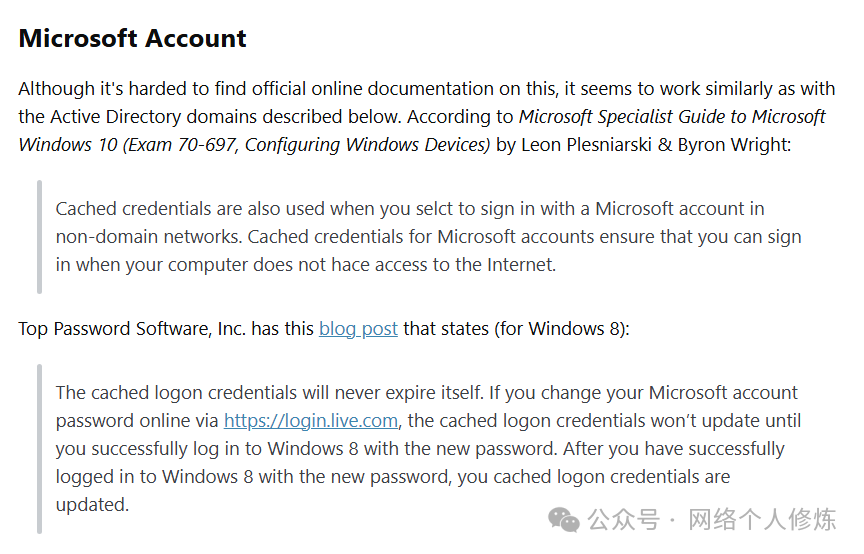Click "non-domain networks" in the first quote
Image resolution: width=864 pixels, height=554 pixels.
click(148, 238)
